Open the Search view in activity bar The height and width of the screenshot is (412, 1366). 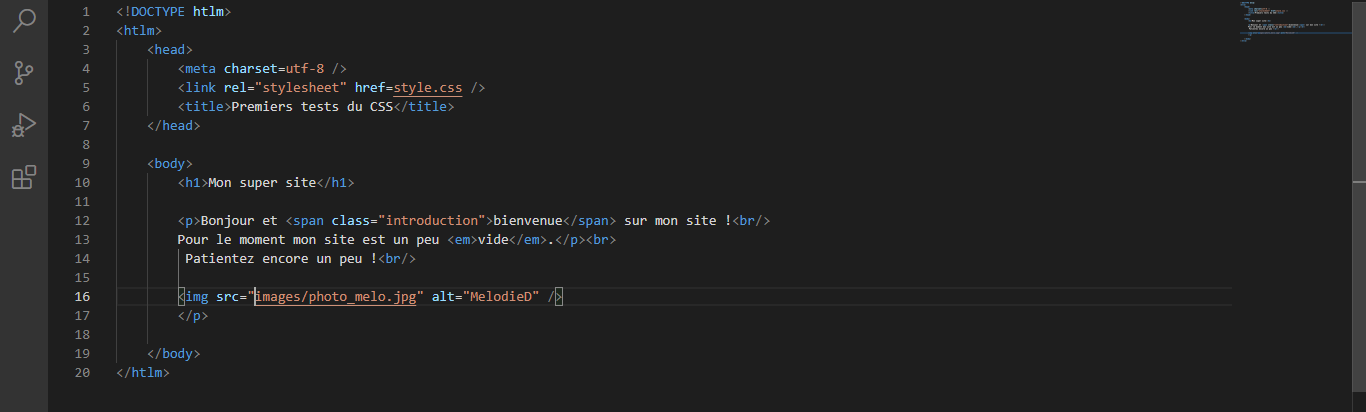24,20
